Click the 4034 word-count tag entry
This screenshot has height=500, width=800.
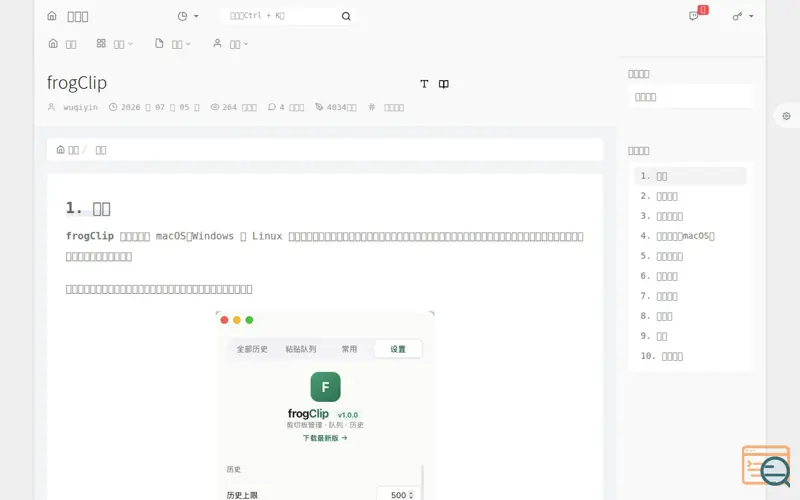point(336,107)
